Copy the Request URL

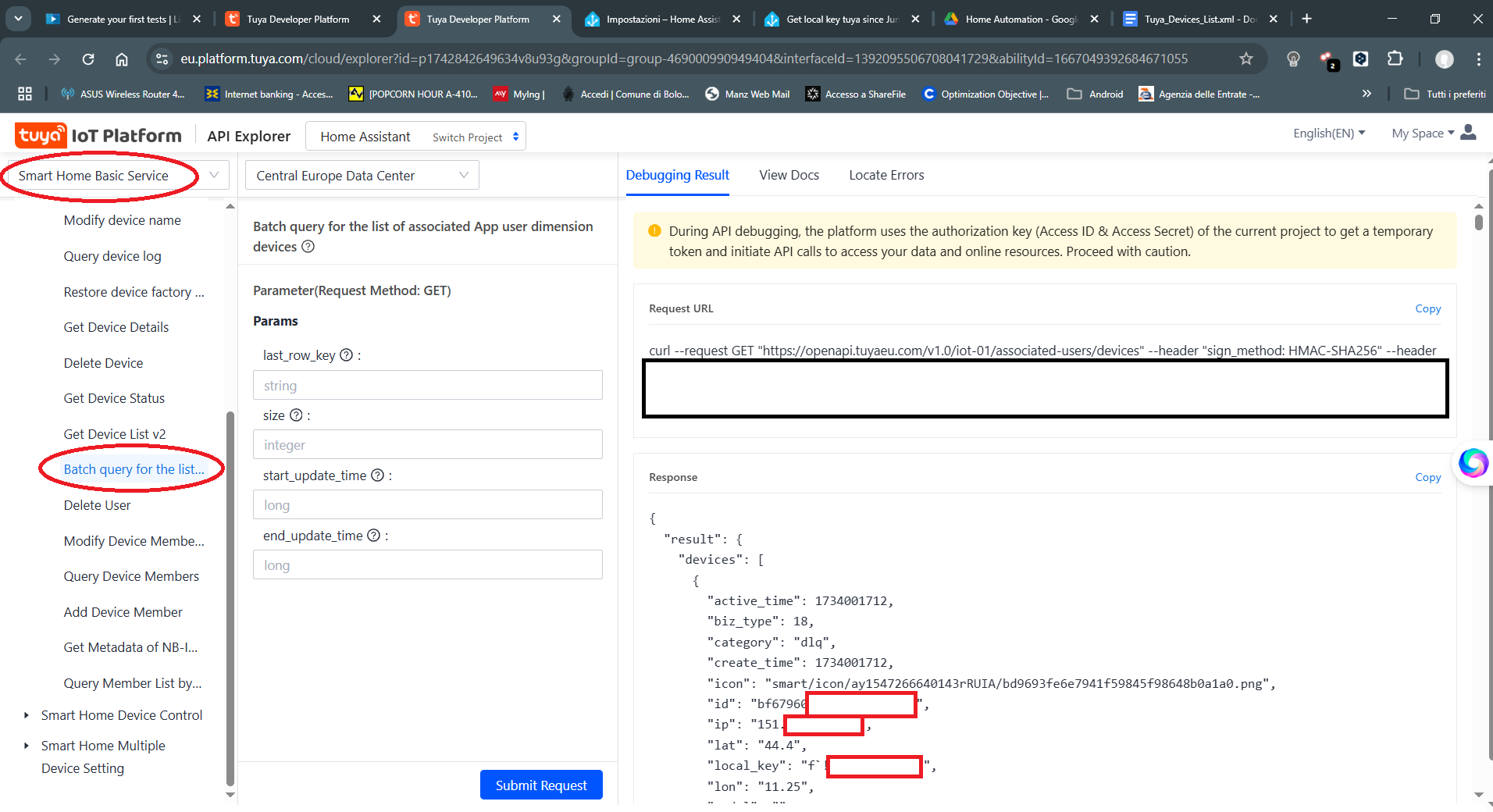coord(1427,309)
